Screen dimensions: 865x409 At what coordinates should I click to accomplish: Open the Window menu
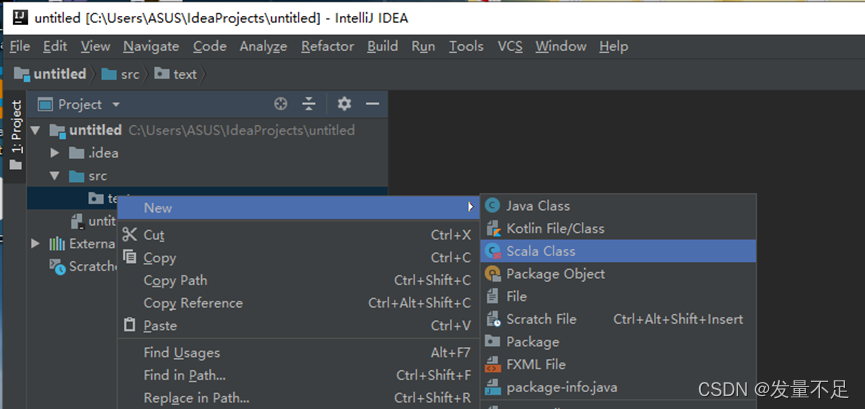pyautogui.click(x=560, y=46)
